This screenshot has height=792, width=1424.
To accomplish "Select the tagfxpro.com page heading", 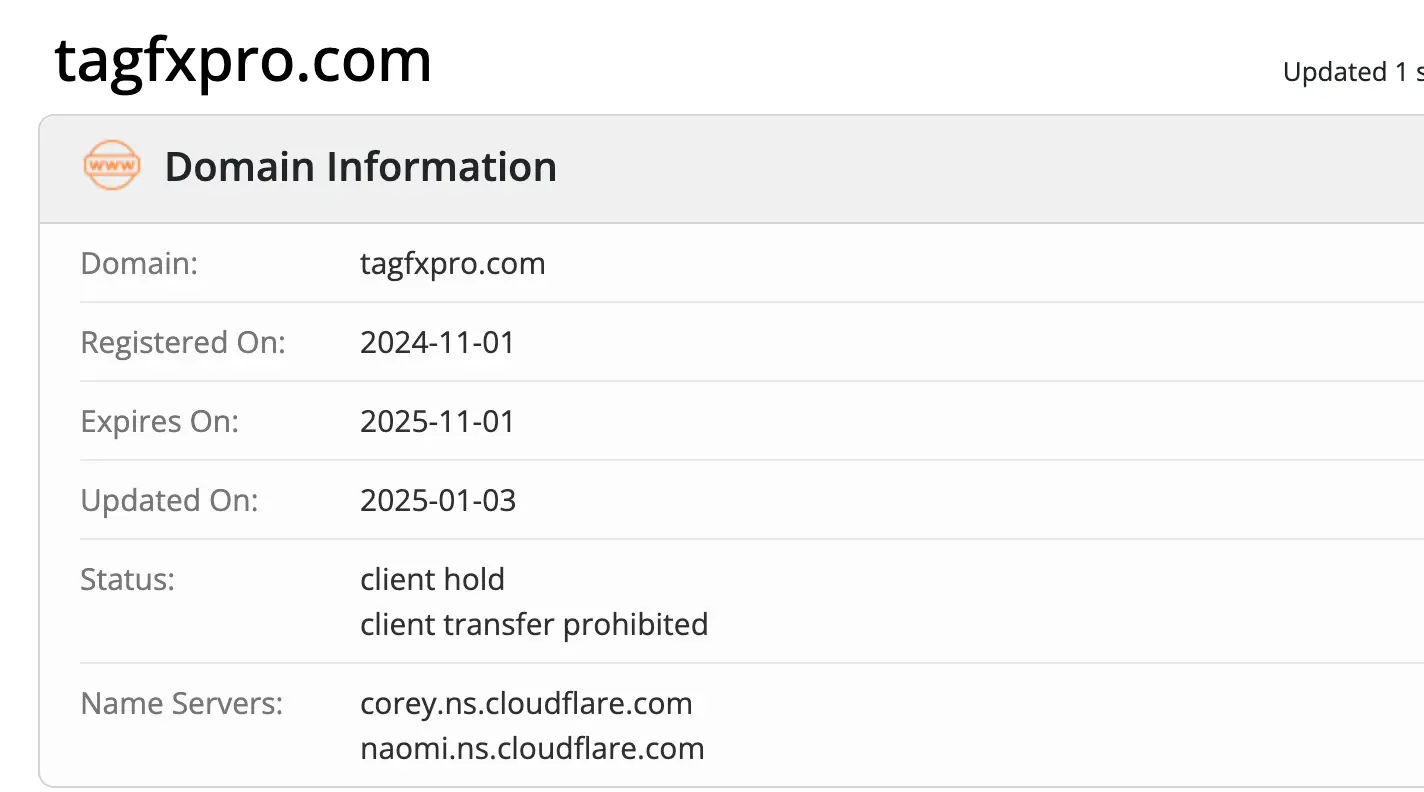I will click(243, 62).
